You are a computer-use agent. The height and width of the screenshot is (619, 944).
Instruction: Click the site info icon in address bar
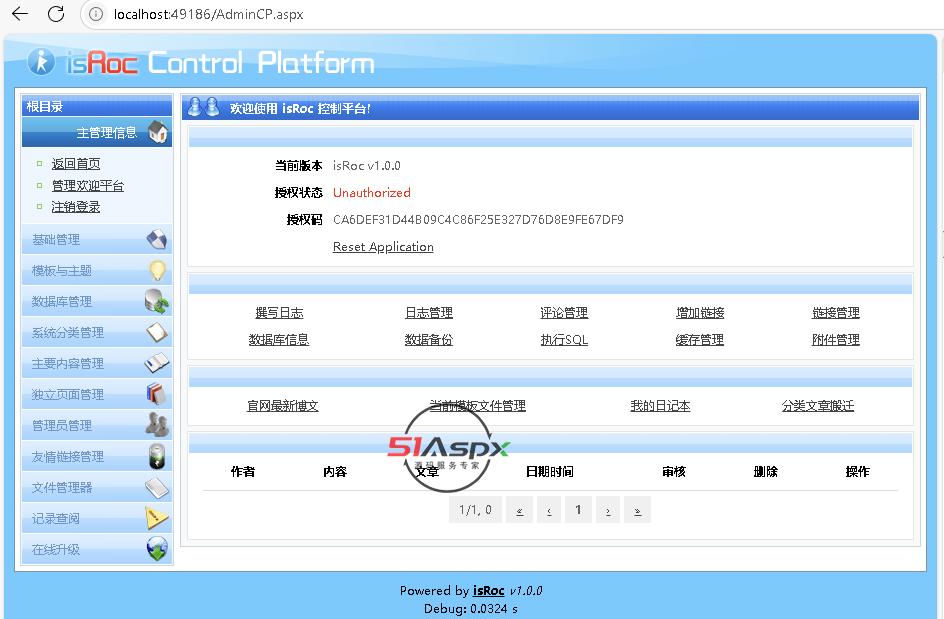[x=96, y=14]
